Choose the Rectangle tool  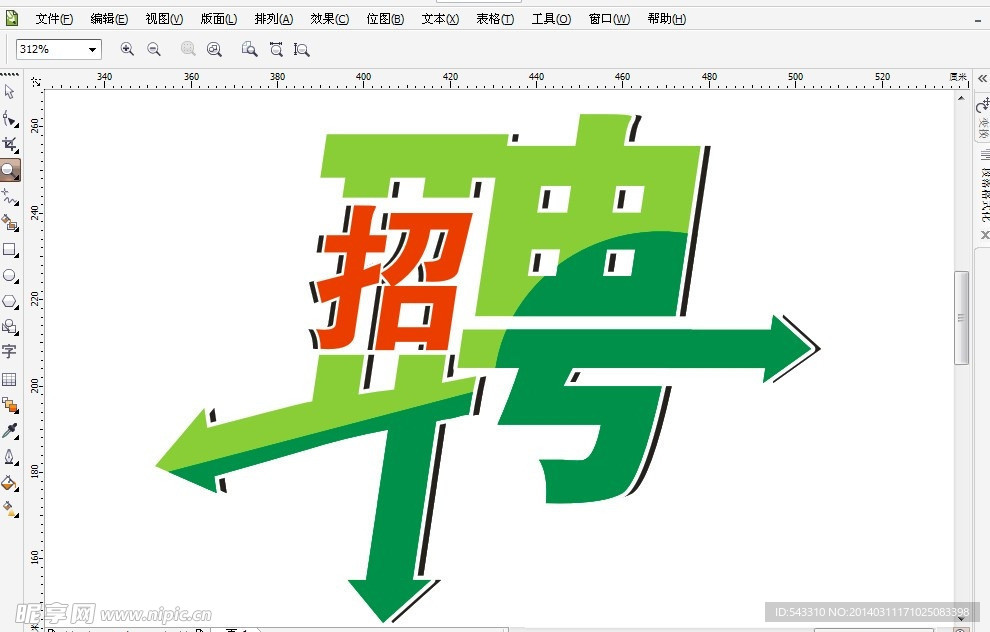(x=11, y=251)
